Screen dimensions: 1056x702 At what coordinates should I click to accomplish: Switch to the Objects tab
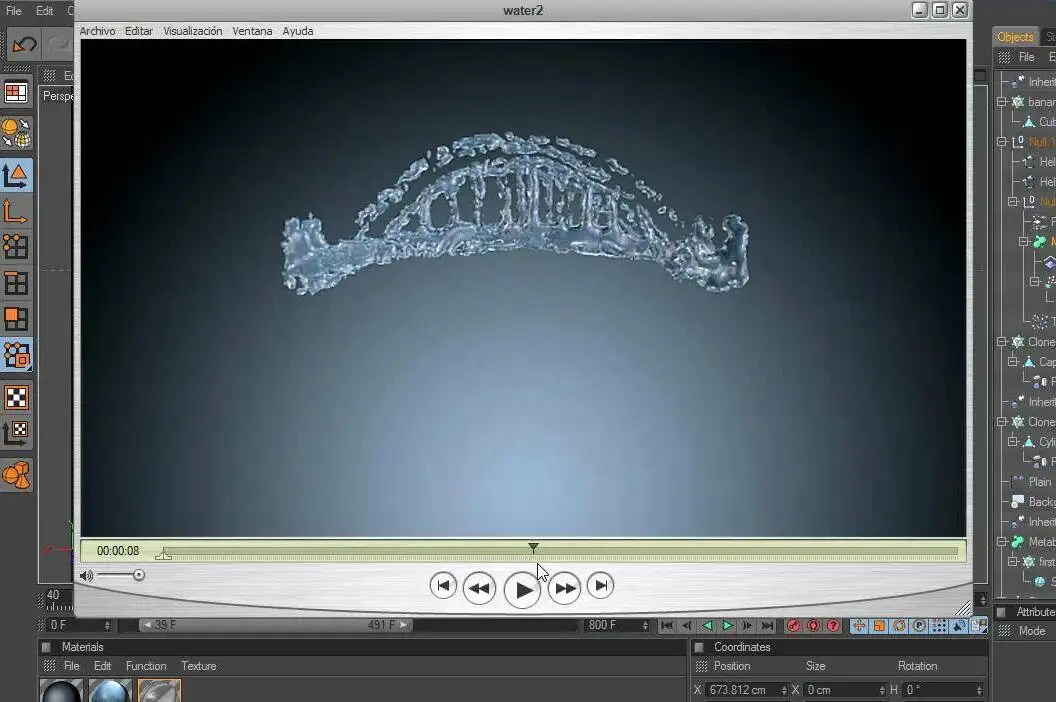click(x=1016, y=37)
